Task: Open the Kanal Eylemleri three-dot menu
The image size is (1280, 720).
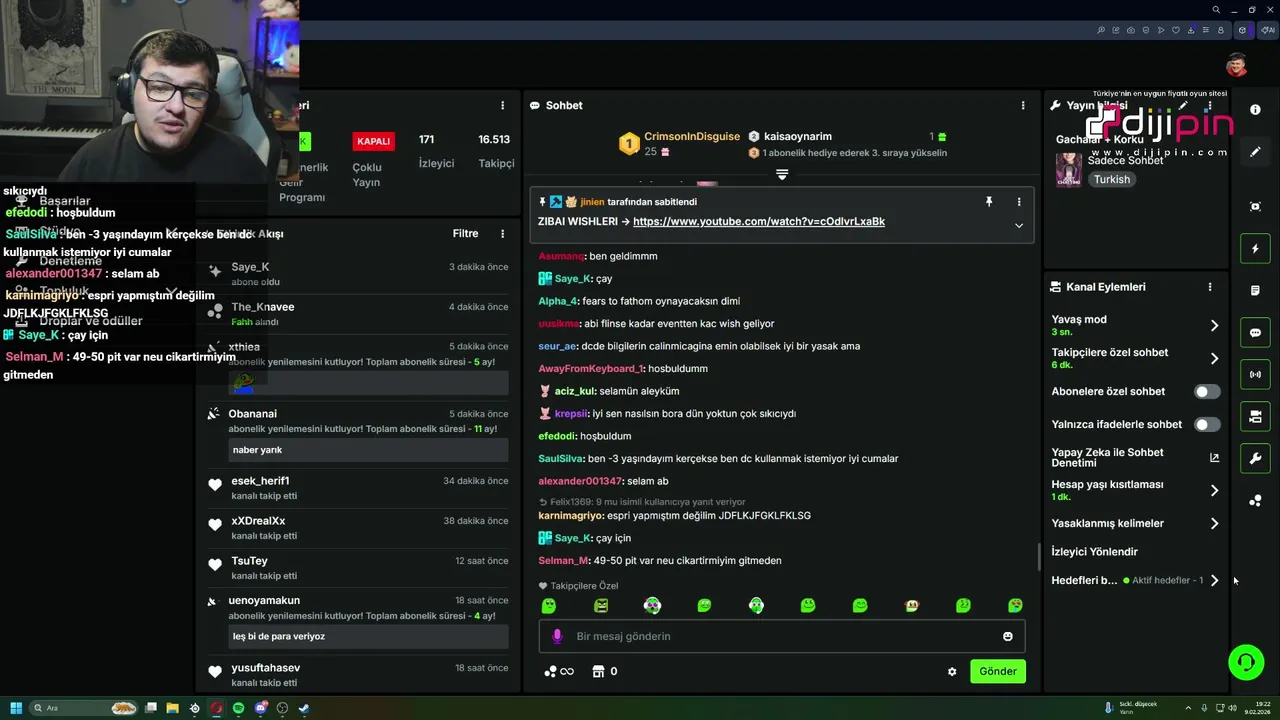Action: pyautogui.click(x=1209, y=287)
